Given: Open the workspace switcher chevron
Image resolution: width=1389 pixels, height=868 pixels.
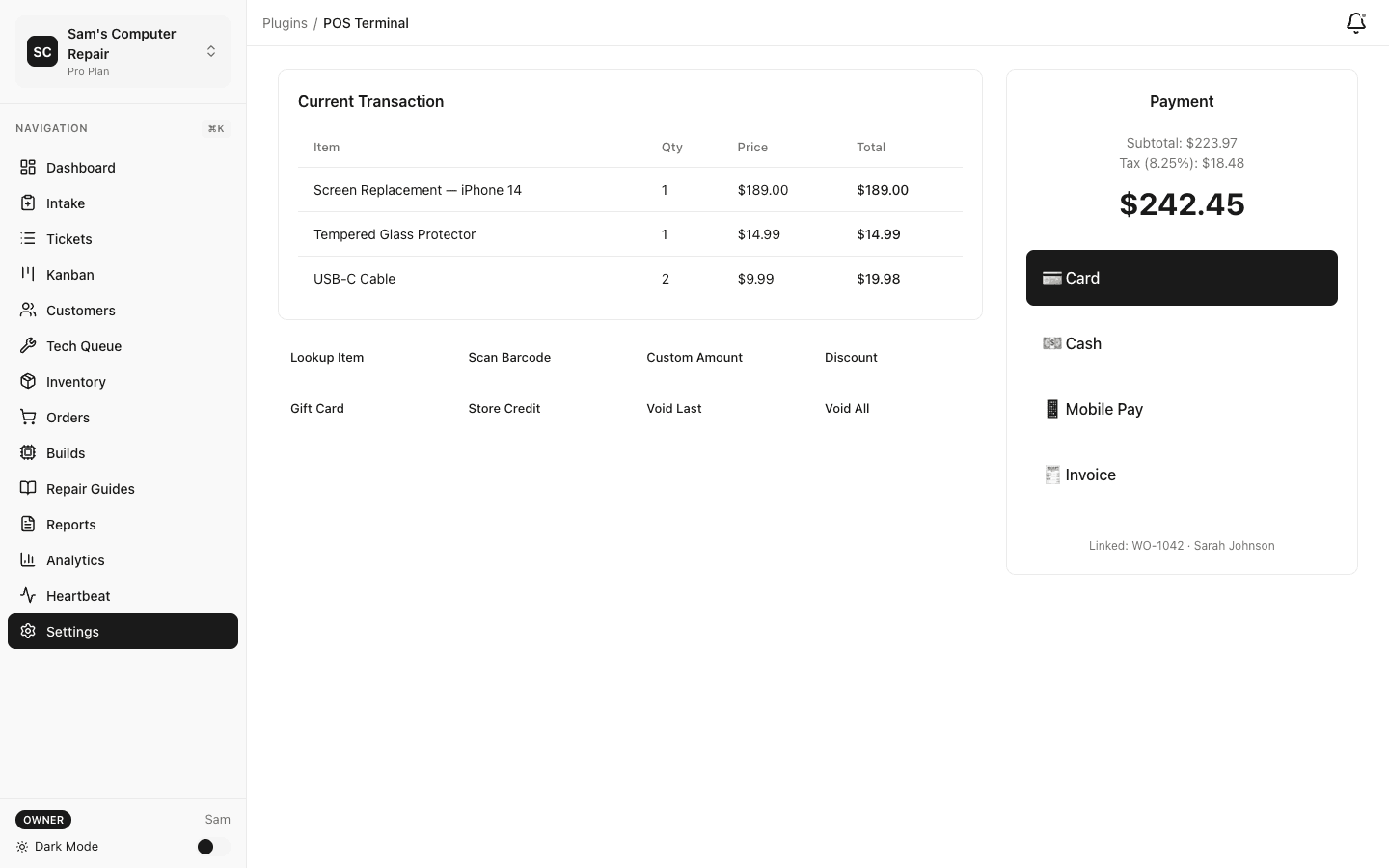Looking at the screenshot, I should tap(211, 51).
